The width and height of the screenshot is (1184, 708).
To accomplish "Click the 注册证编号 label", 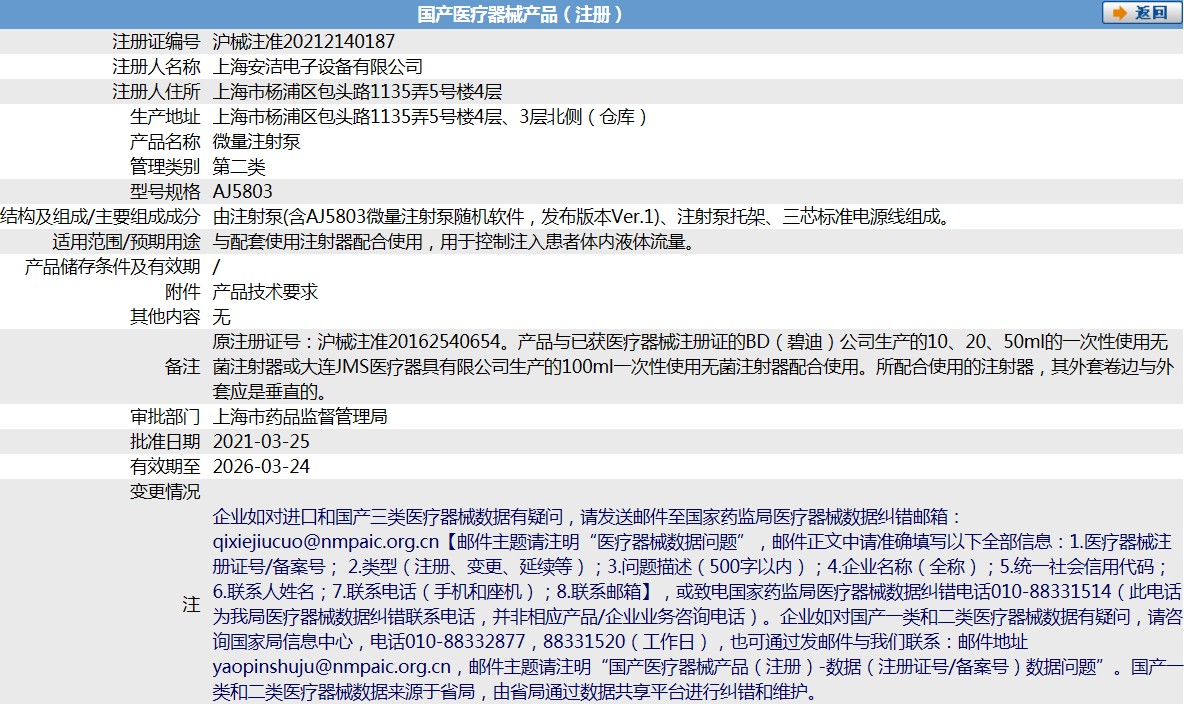I will (156, 42).
